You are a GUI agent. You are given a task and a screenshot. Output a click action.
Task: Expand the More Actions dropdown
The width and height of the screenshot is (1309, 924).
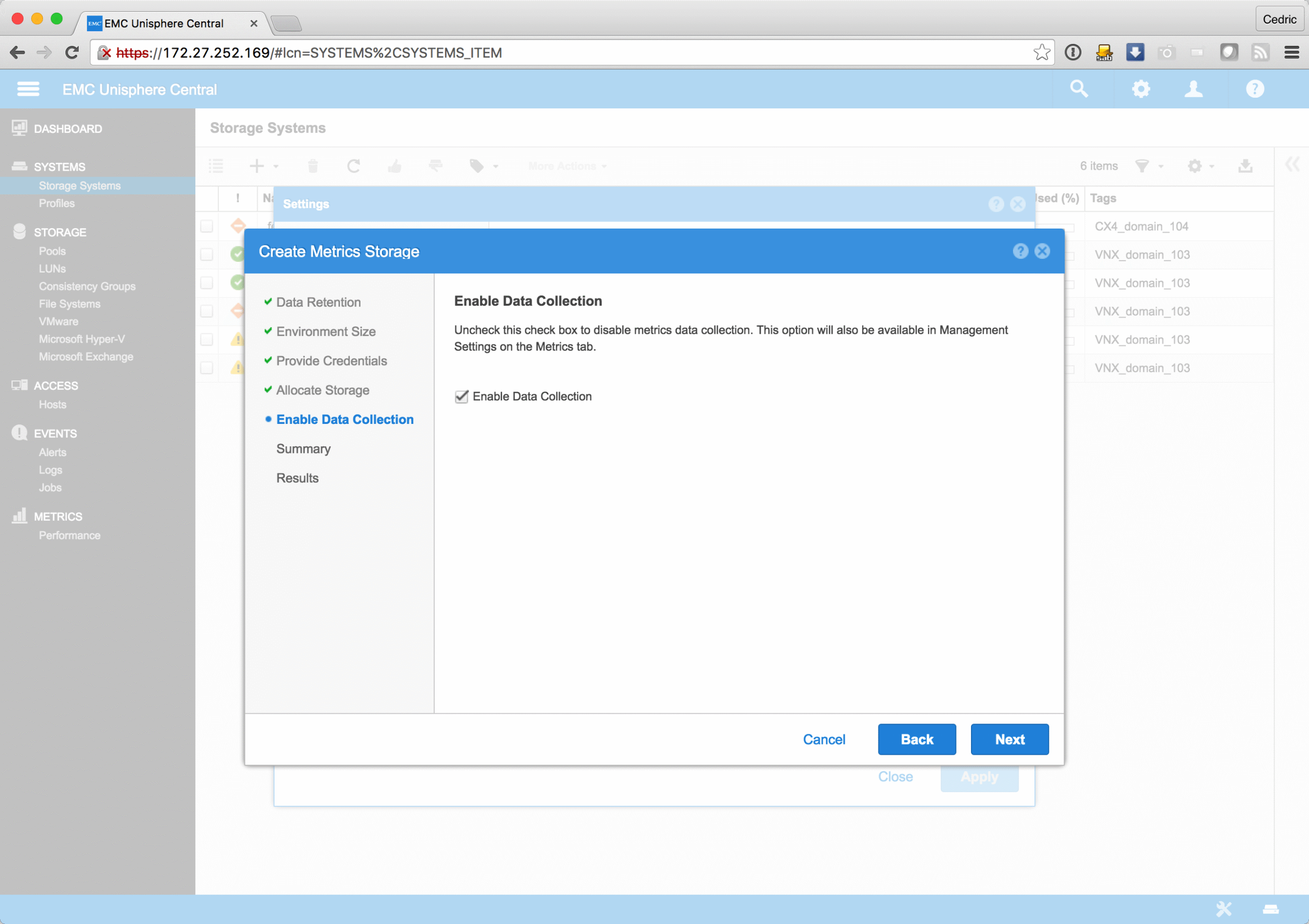[567, 166]
